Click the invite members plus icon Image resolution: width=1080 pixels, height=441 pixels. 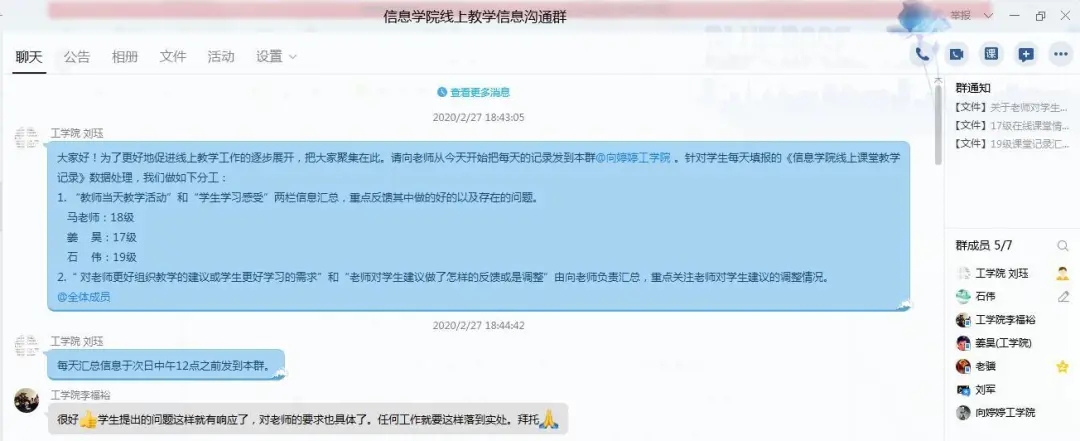click(x=1026, y=54)
